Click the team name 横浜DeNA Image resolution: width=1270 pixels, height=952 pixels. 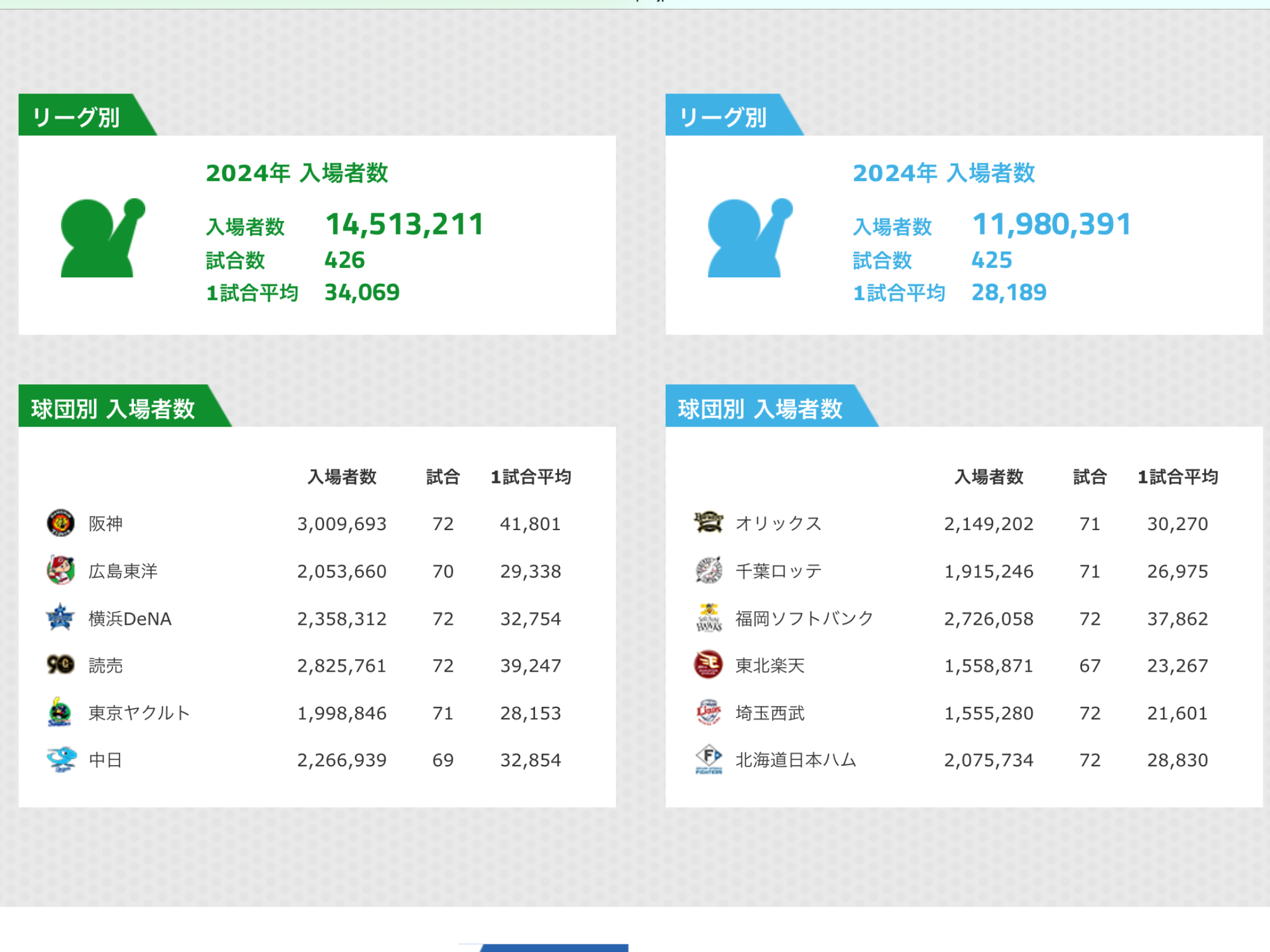(x=130, y=619)
